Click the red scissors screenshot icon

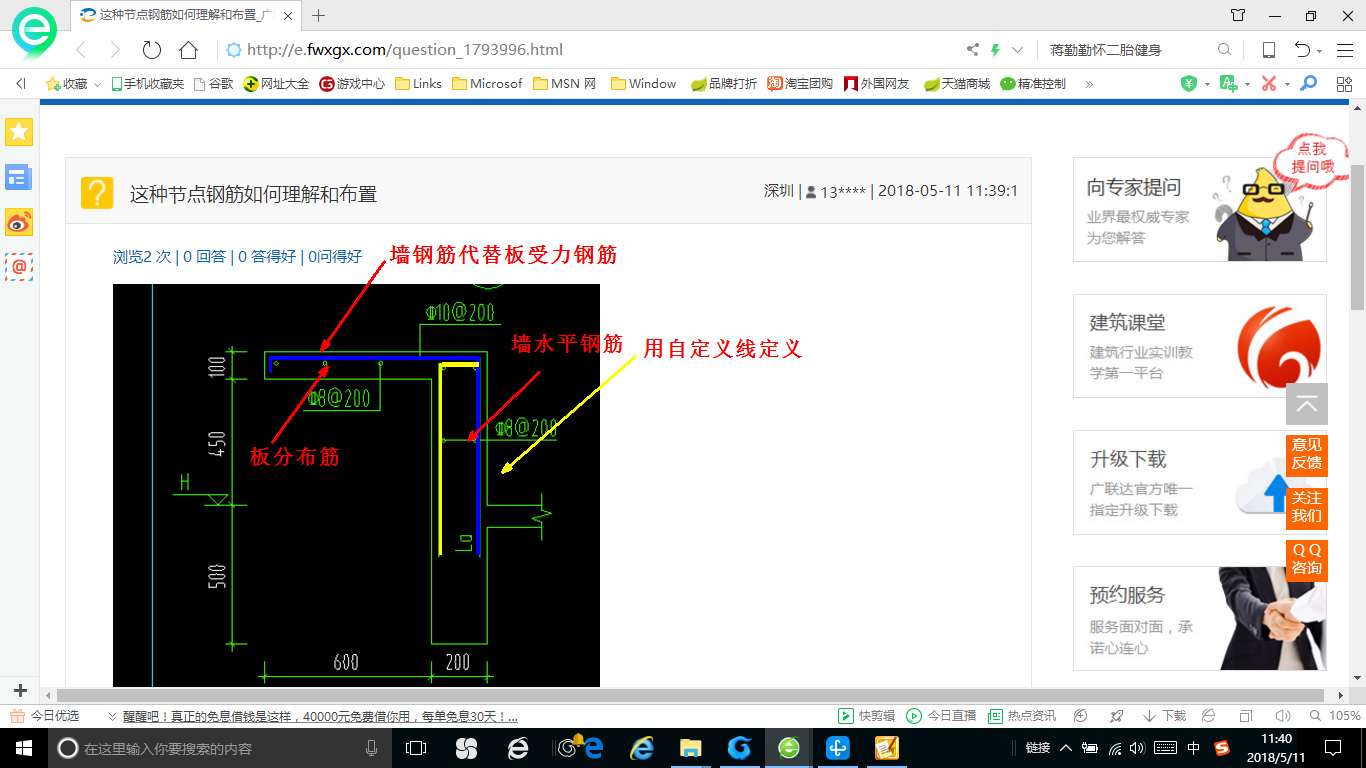click(1268, 84)
